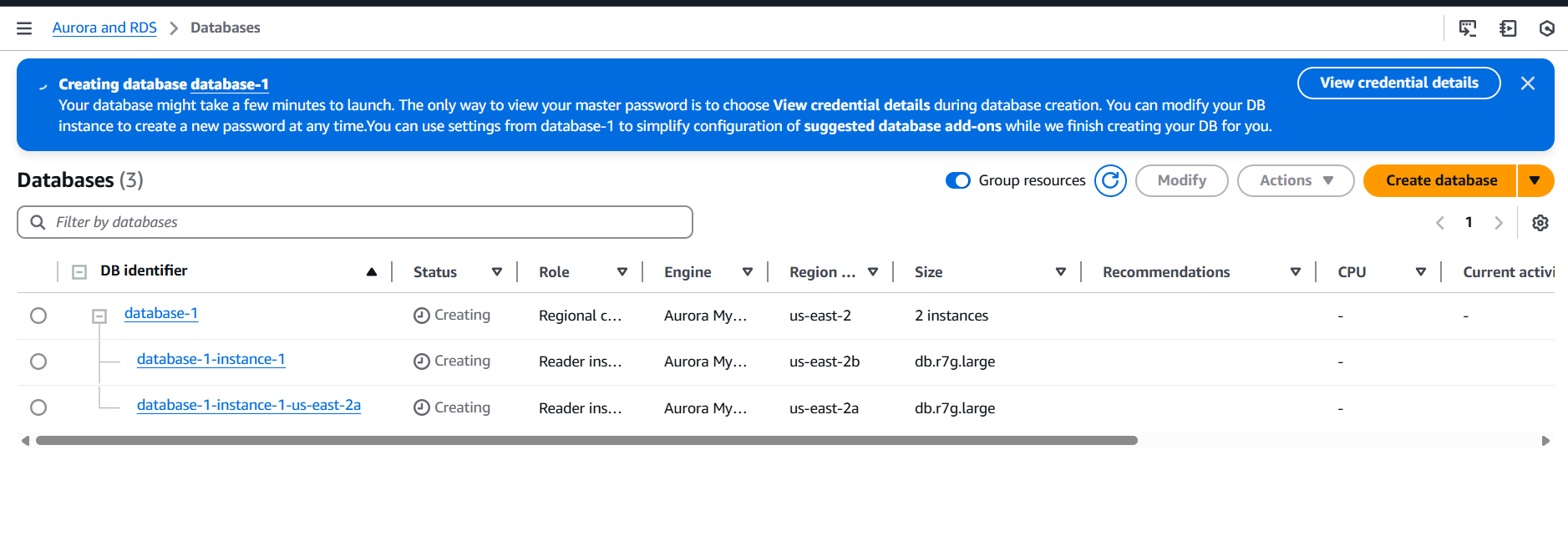
Task: Click the clock status icon for database-1-instance-1
Action: pos(422,362)
